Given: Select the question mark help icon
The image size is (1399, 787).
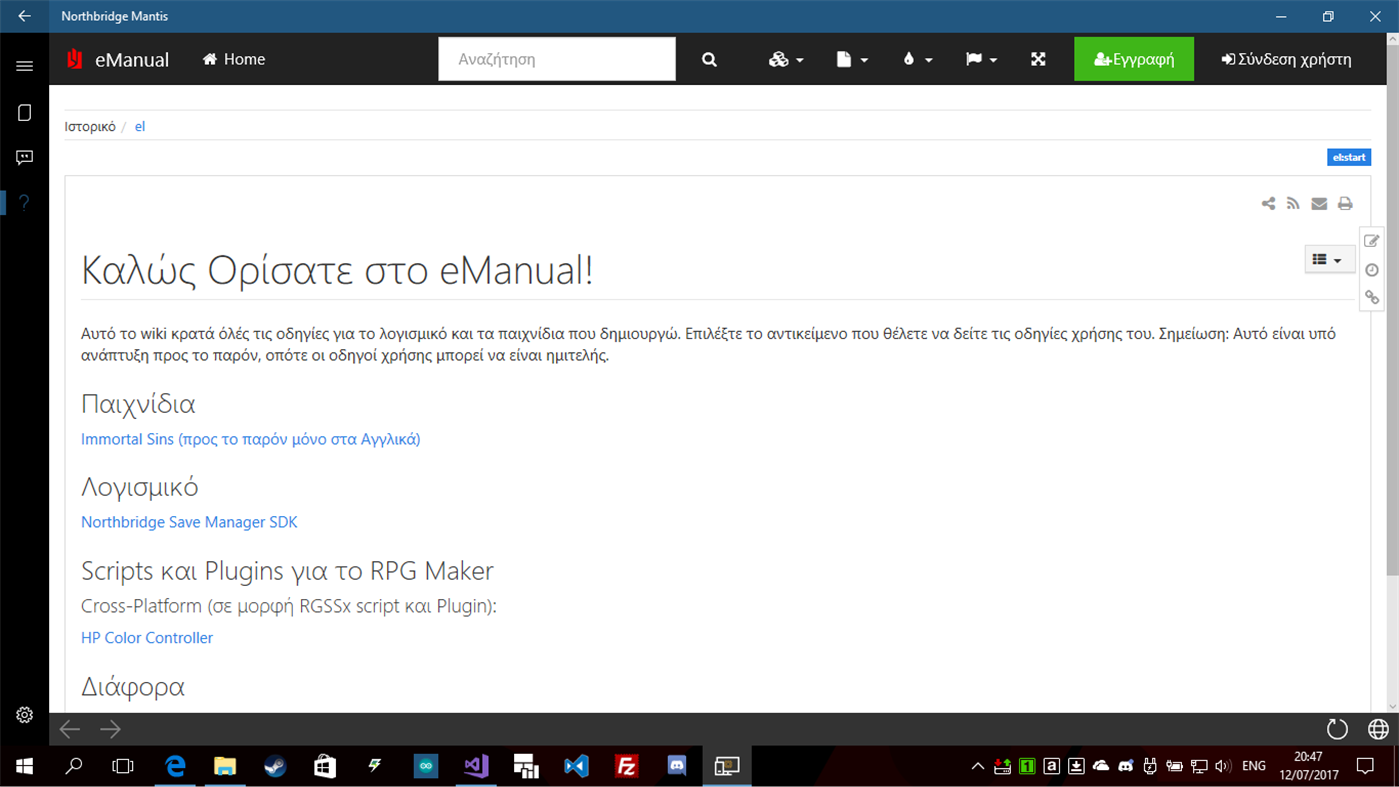Looking at the screenshot, I should (24, 203).
